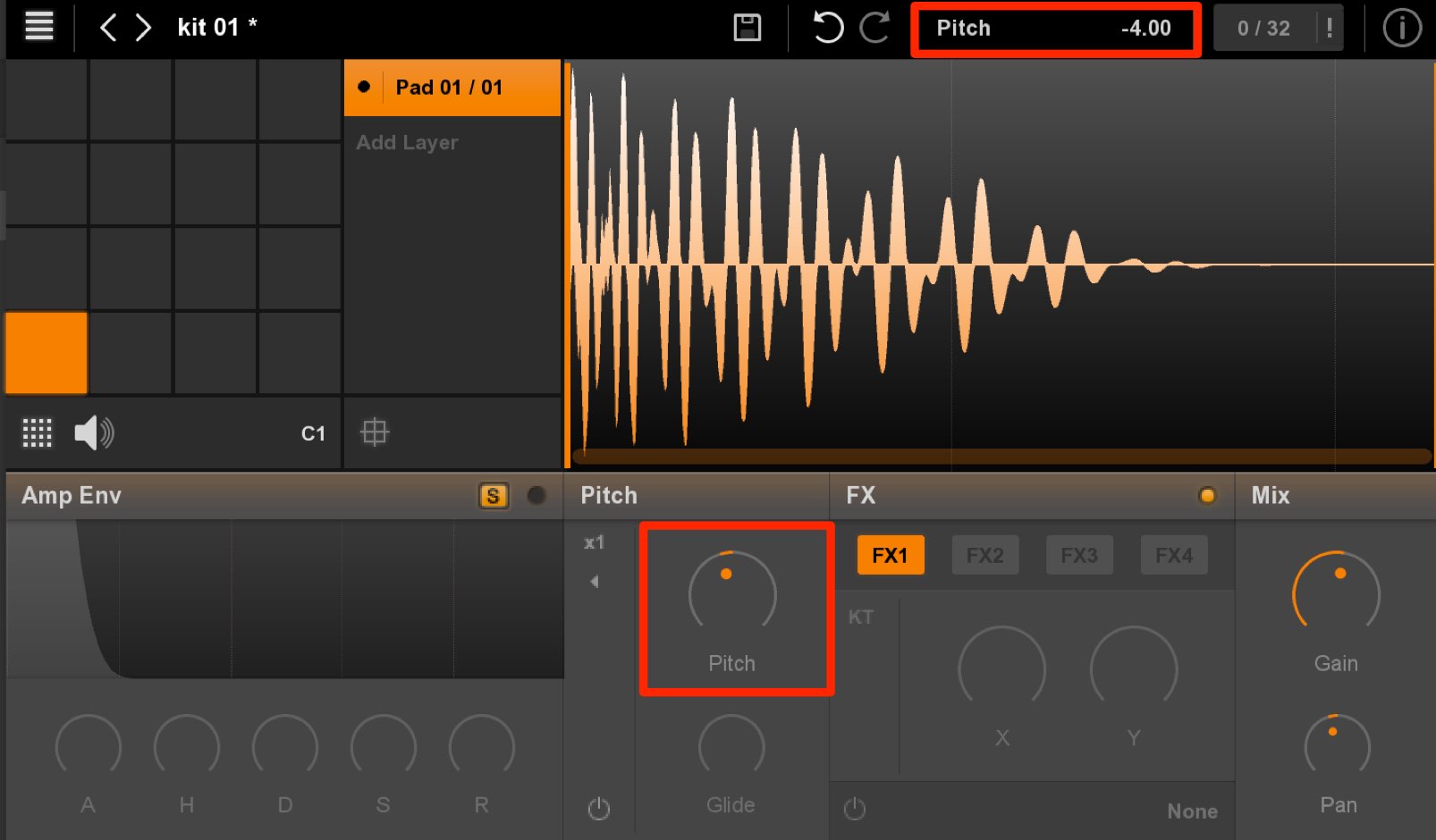Toggle the dark dot in Amp Env header
Screen dimensions: 1436x840
(x=536, y=495)
